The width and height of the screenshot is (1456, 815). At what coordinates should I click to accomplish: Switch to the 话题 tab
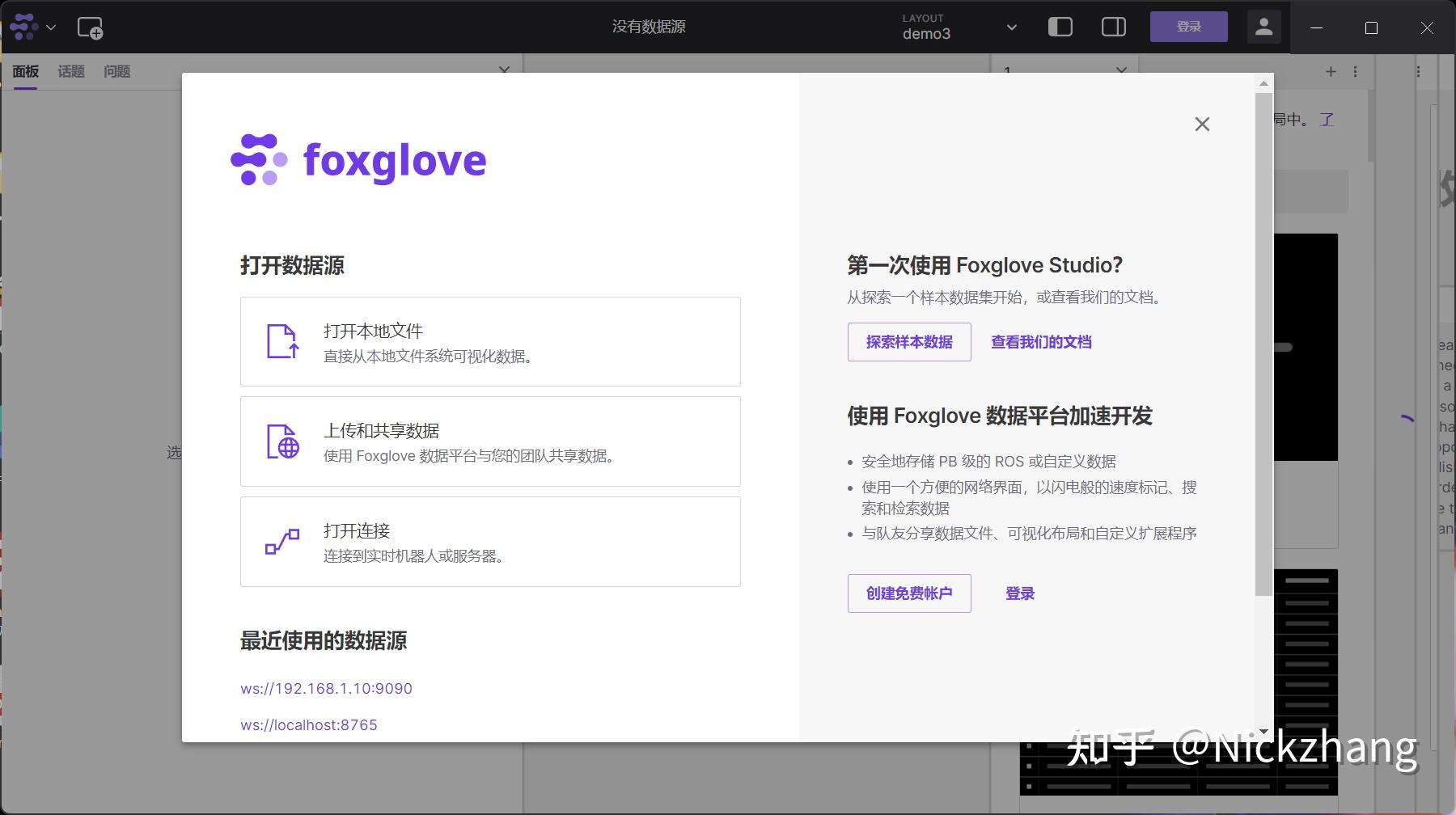(x=71, y=71)
